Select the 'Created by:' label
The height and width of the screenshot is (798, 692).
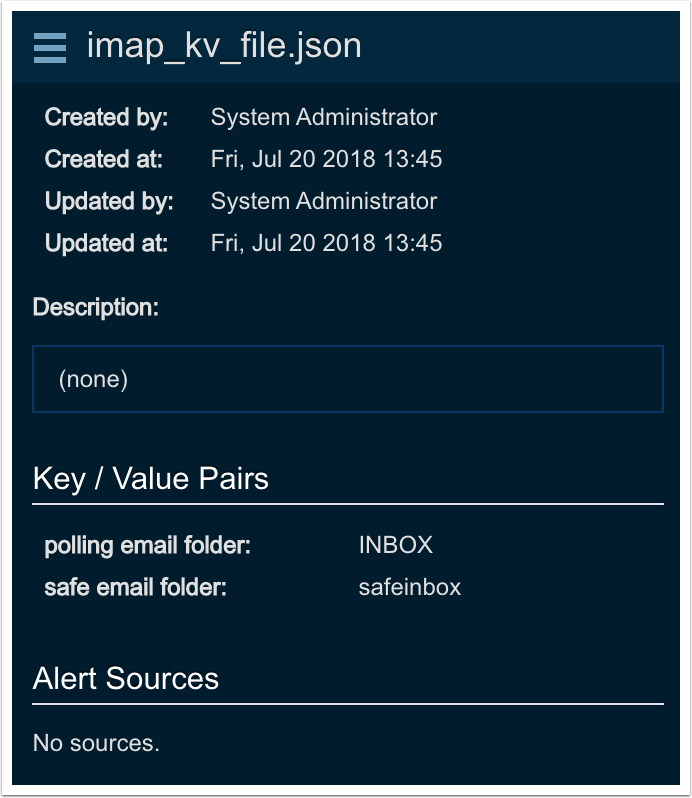pos(106,117)
